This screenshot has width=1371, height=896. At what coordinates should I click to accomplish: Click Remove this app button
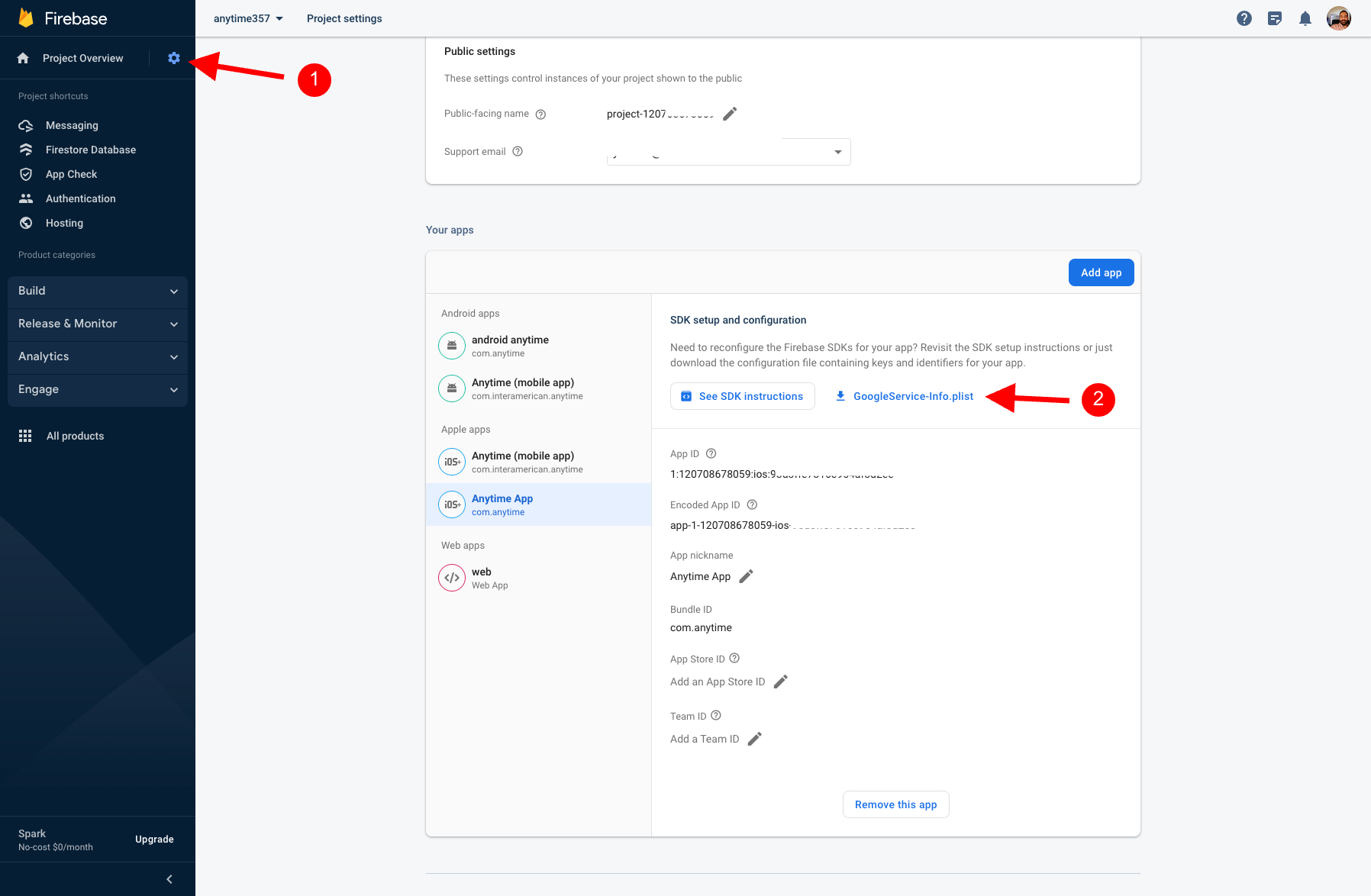coord(895,804)
